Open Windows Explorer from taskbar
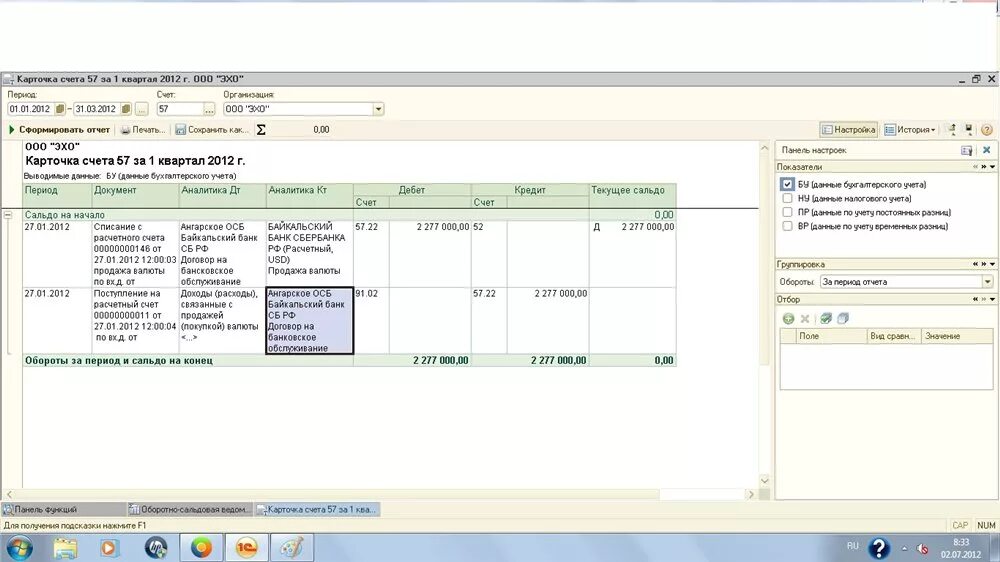The image size is (1000, 562). coord(65,547)
